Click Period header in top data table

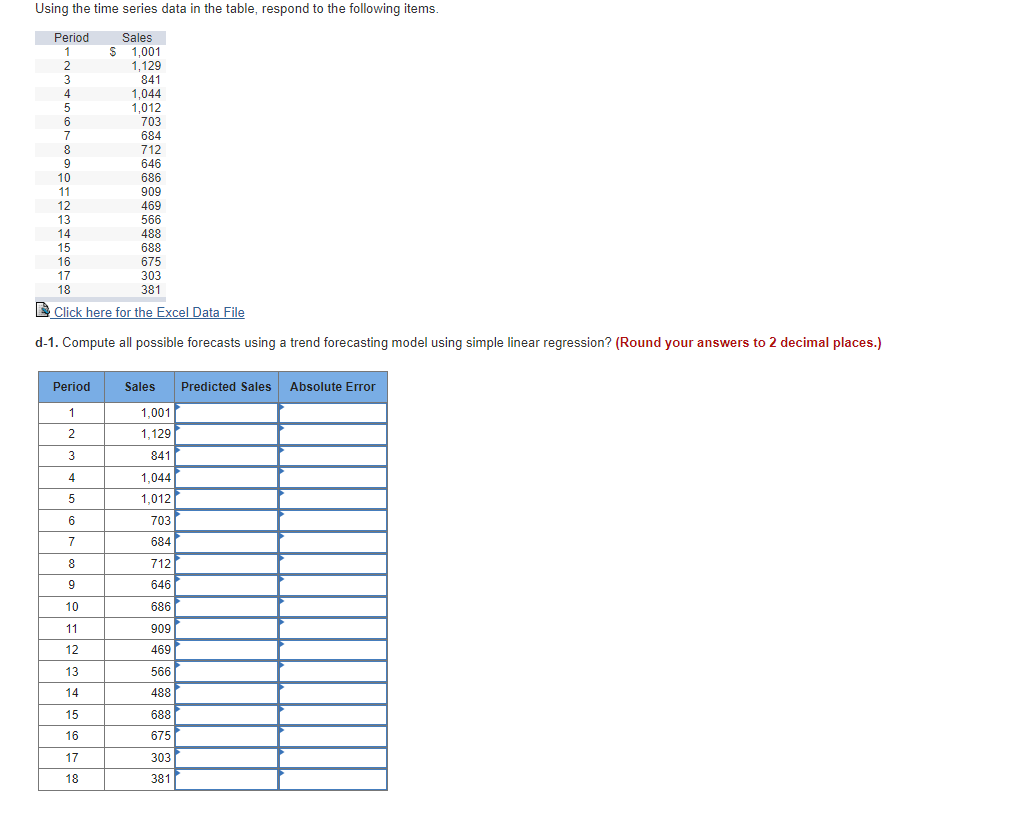(71, 38)
